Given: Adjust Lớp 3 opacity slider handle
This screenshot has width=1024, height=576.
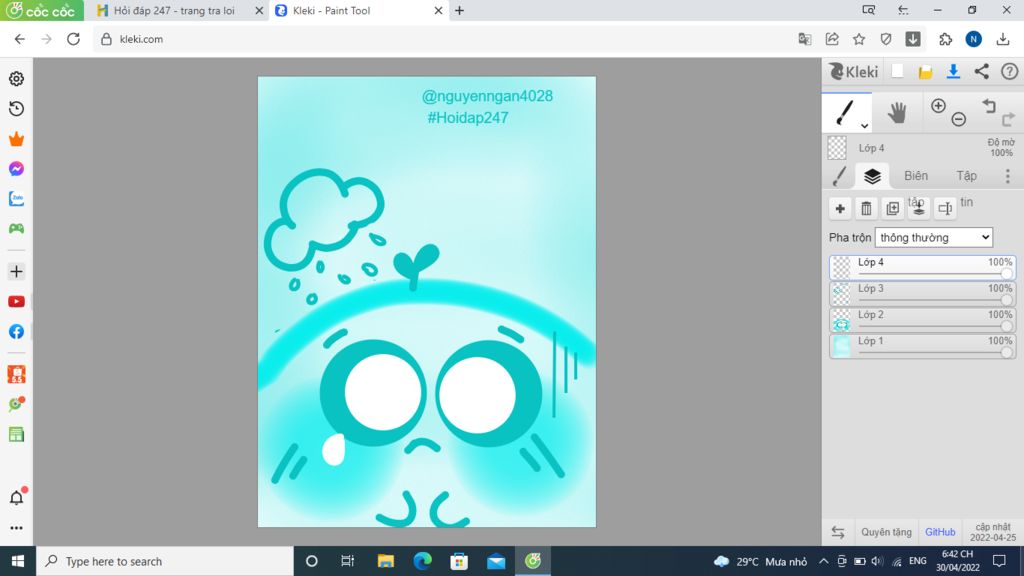Looking at the screenshot, I should 1006,300.
